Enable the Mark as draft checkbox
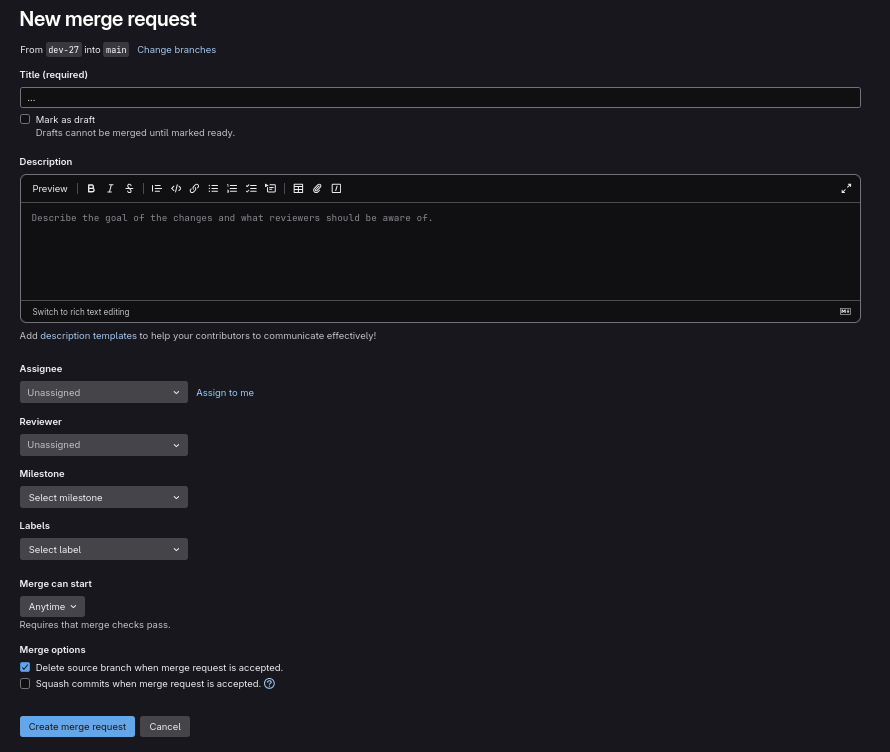 (x=25, y=119)
